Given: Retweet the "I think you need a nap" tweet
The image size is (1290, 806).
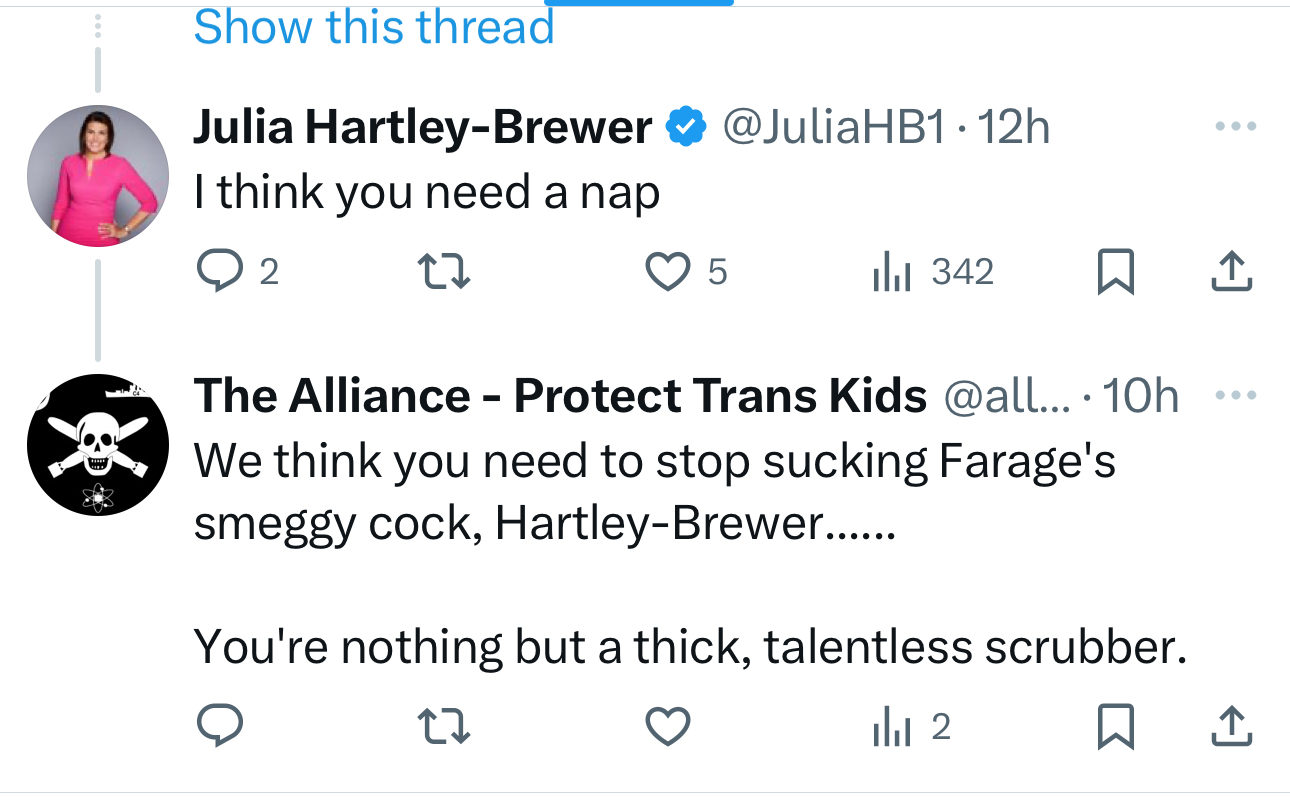Looking at the screenshot, I should pyautogui.click(x=443, y=272).
